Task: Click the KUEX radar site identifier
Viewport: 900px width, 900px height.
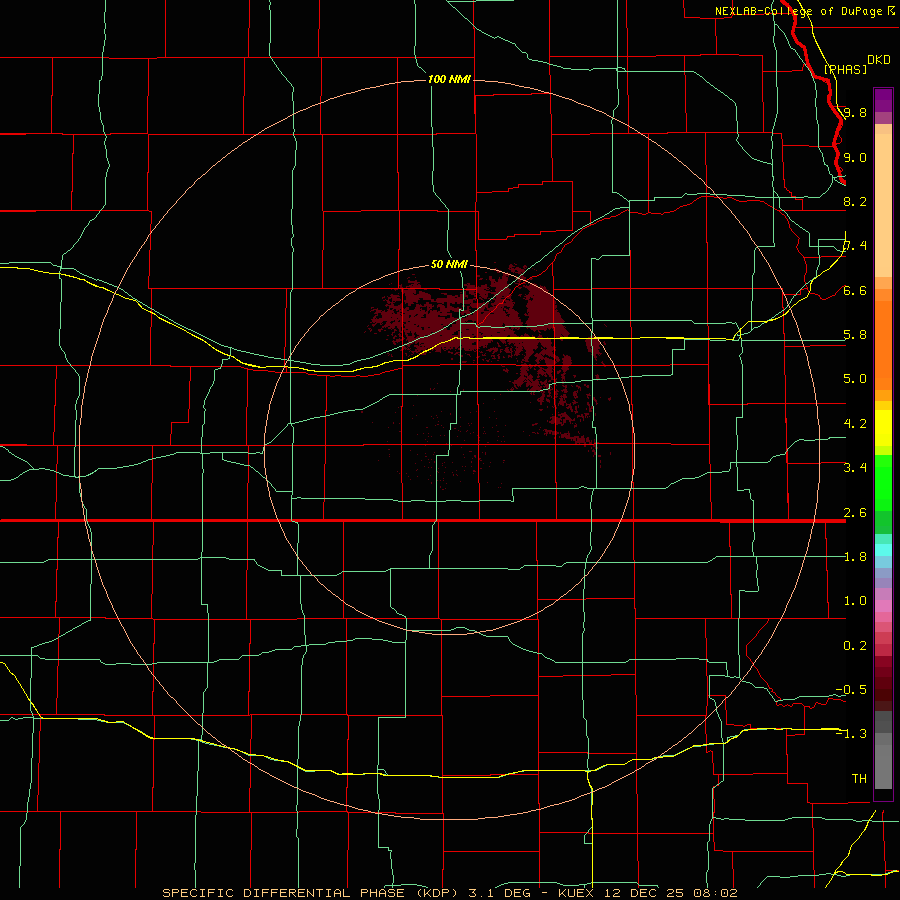Action: tap(577, 893)
